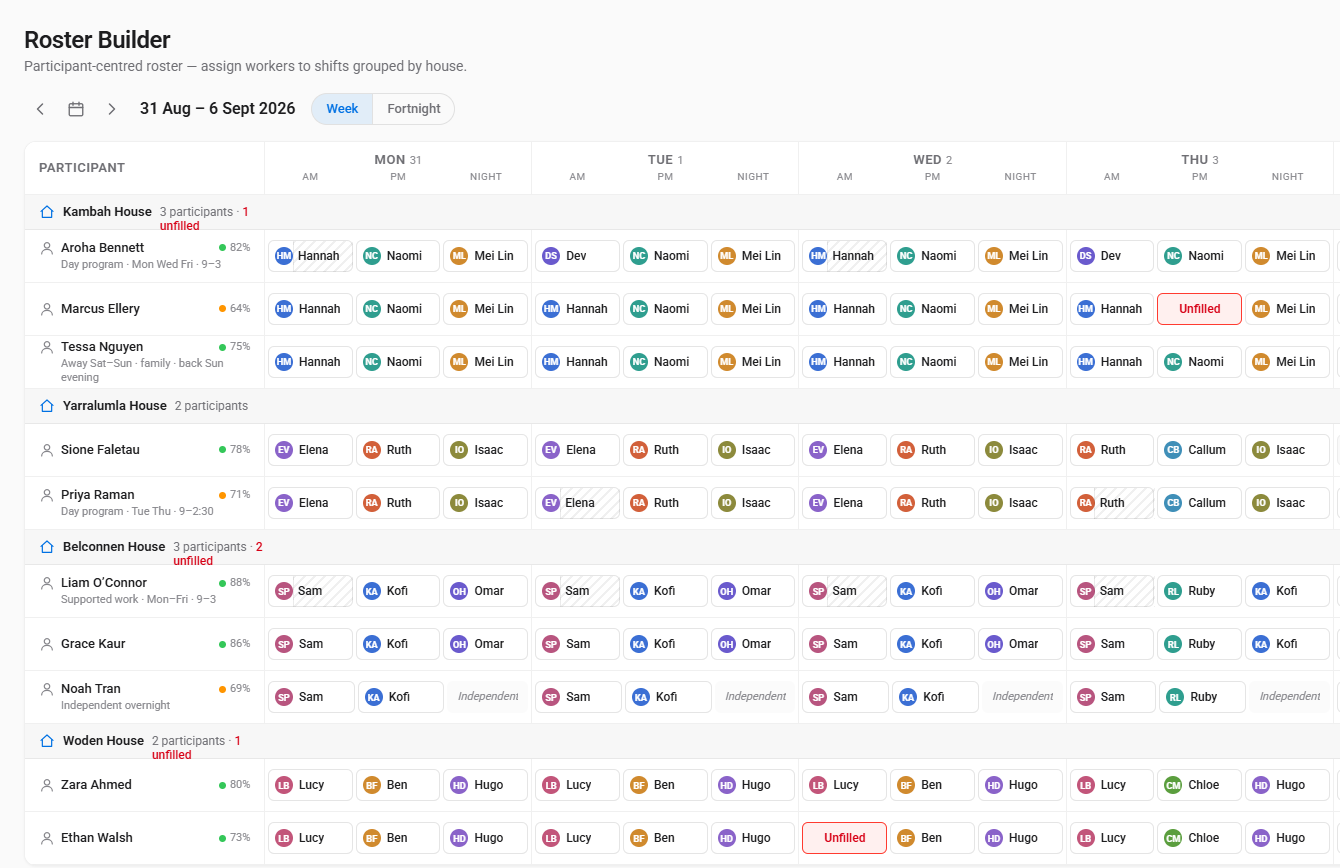Open Sione Faletau's Thursday PM Callum shift
Image resolution: width=1340 pixels, height=868 pixels.
click(1199, 450)
